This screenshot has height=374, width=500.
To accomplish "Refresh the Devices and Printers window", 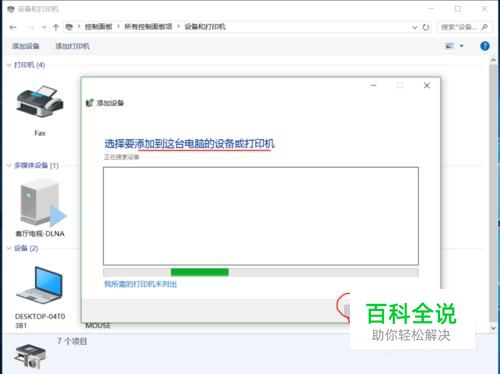I will pos(426,27).
